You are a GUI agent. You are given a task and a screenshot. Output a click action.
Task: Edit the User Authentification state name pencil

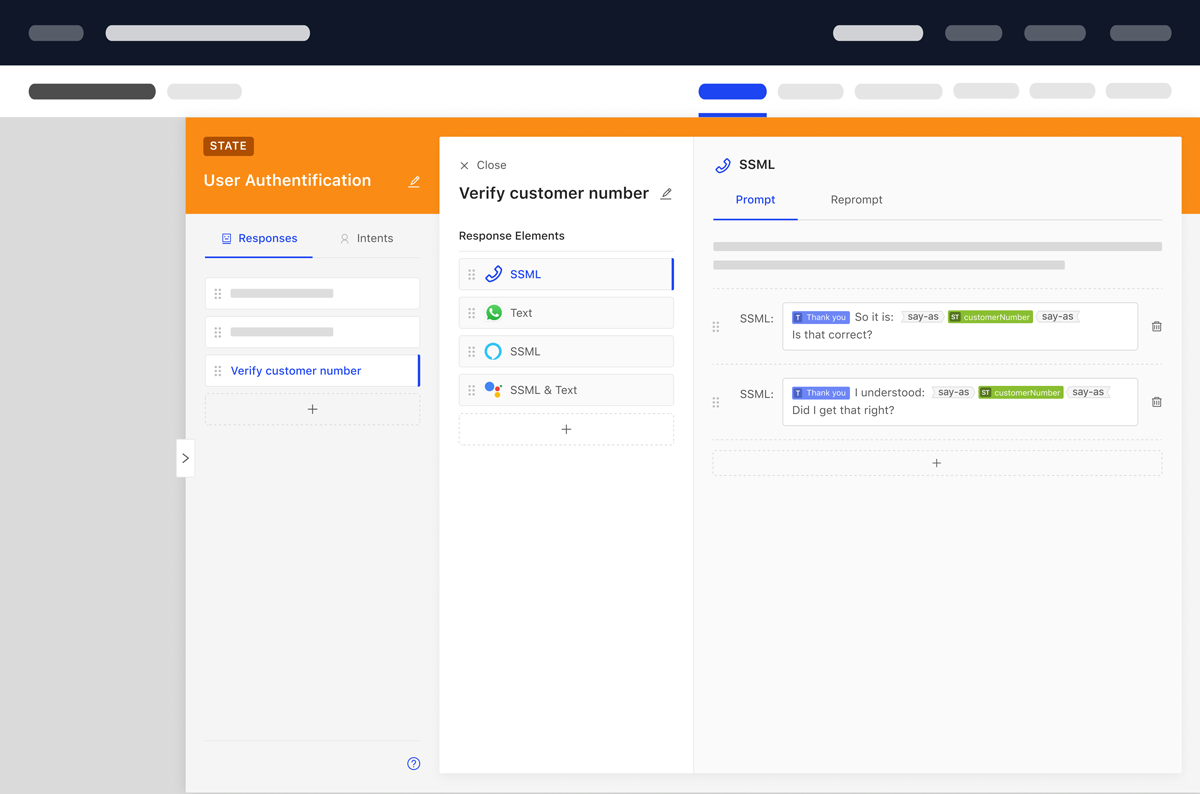[x=414, y=181]
